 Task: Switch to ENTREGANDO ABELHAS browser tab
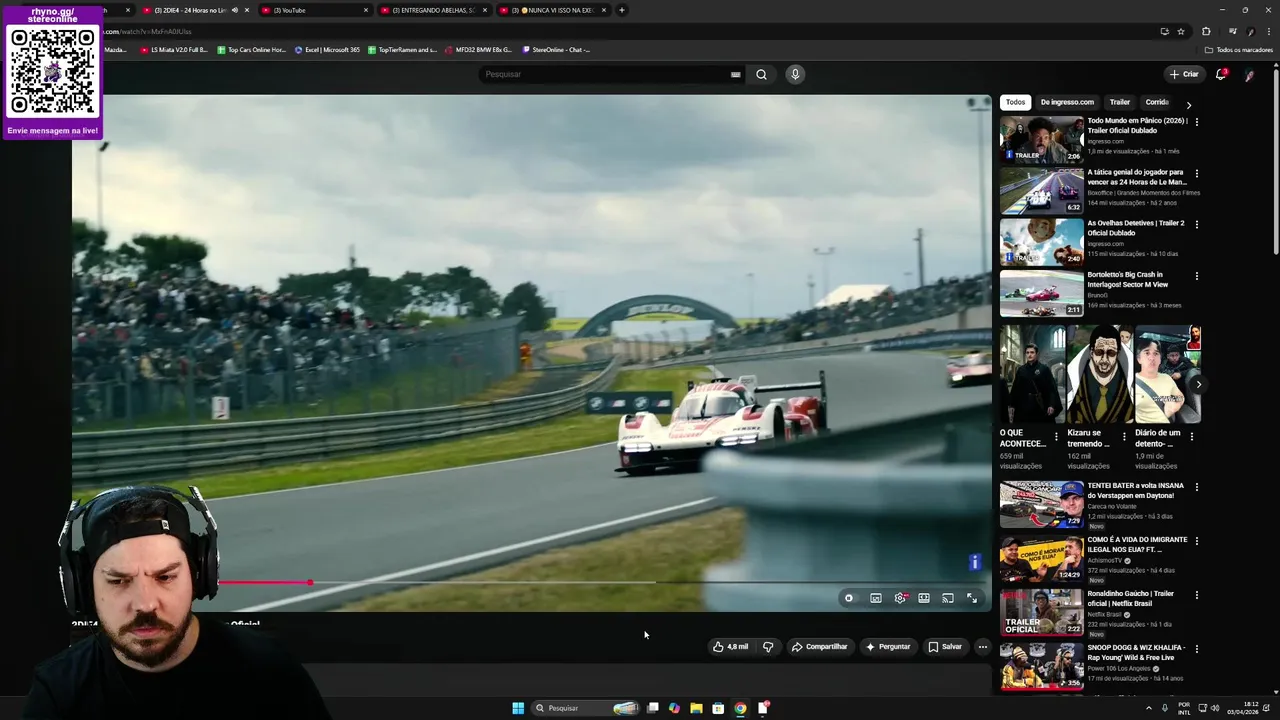click(x=434, y=10)
